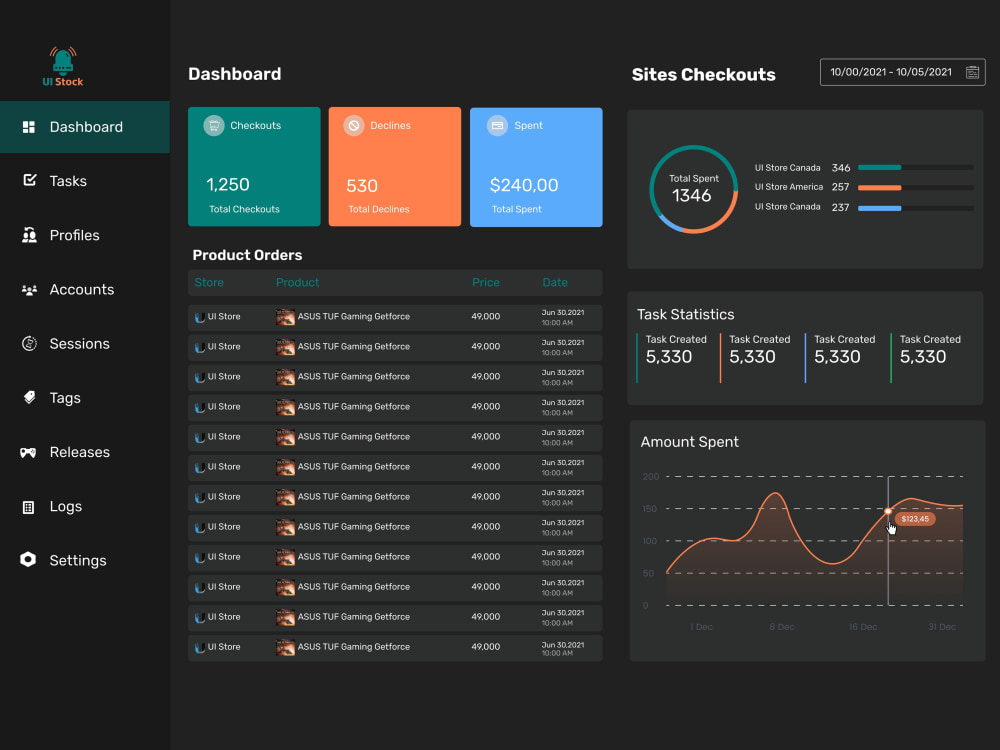Click the Sites Checkouts heading
The height and width of the screenshot is (750, 1000).
click(703, 75)
